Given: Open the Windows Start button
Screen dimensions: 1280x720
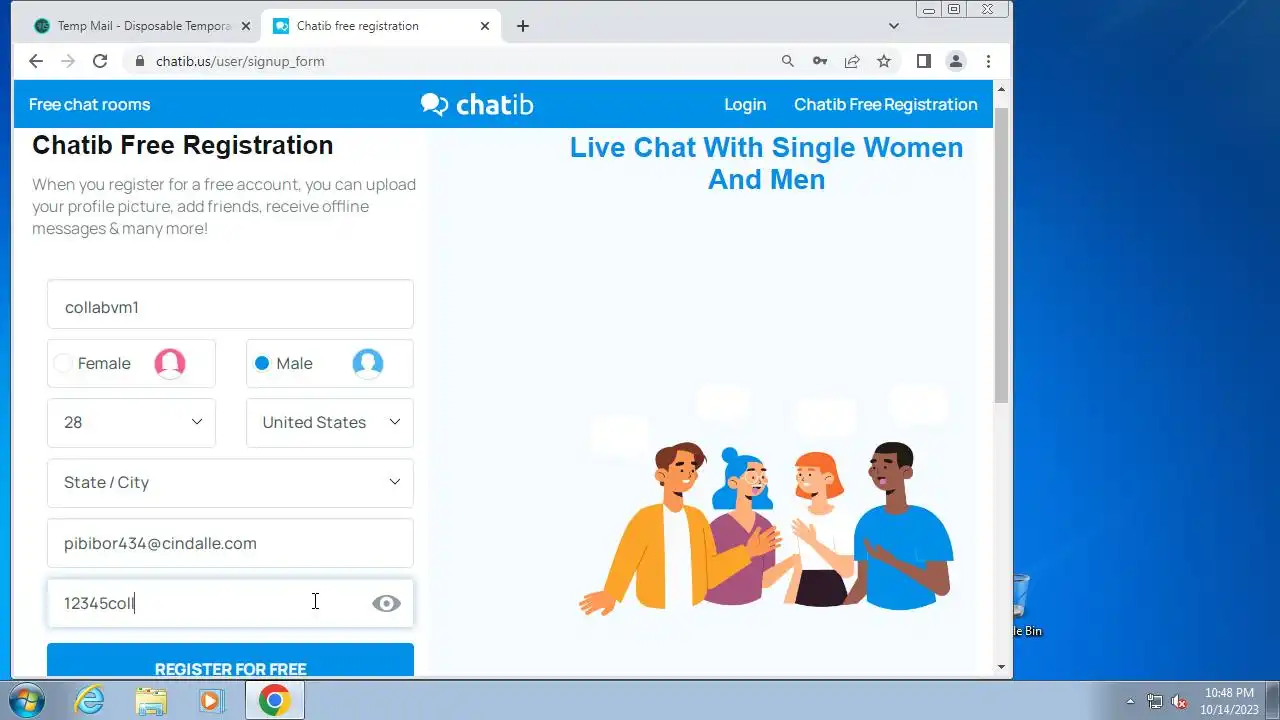Looking at the screenshot, I should pyautogui.click(x=26, y=700).
